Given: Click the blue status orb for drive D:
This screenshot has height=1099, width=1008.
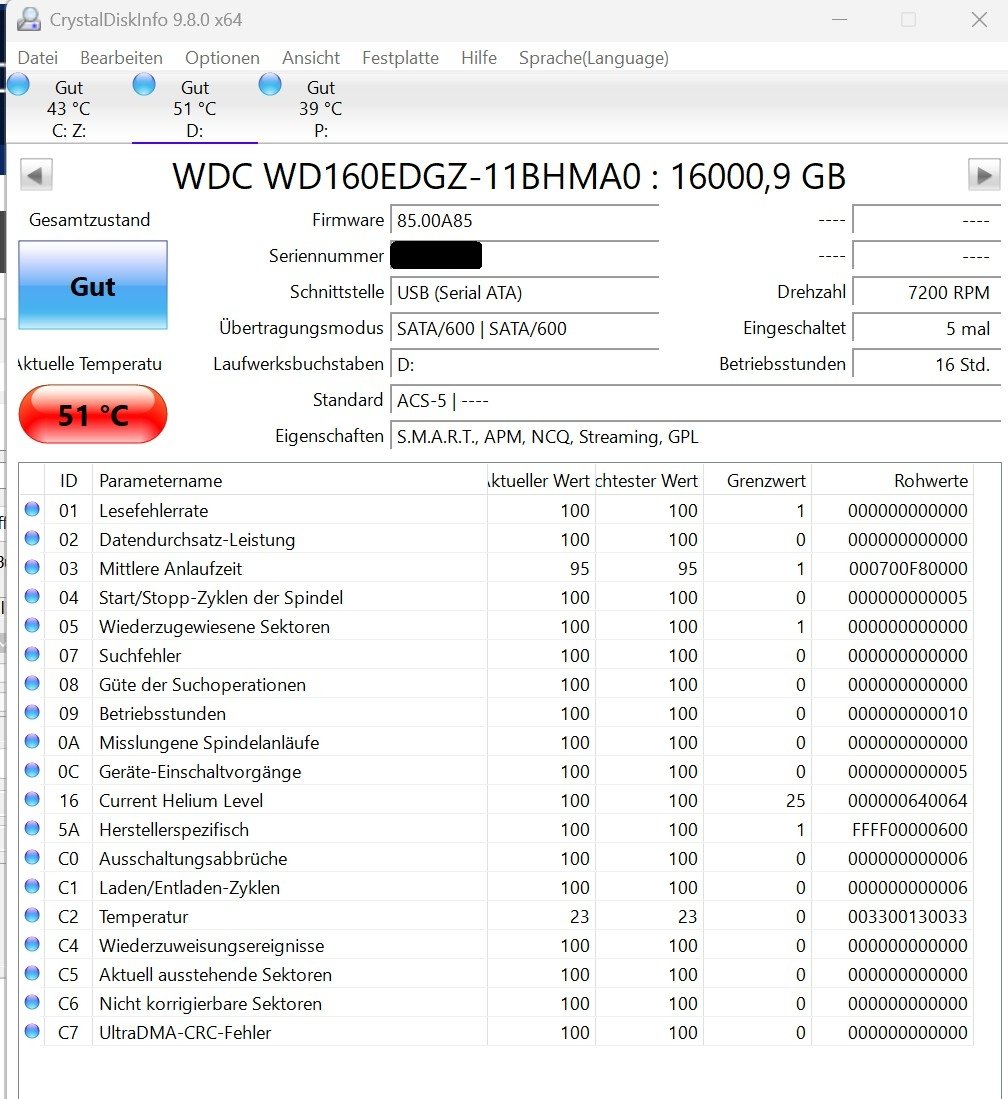Looking at the screenshot, I should [x=144, y=84].
